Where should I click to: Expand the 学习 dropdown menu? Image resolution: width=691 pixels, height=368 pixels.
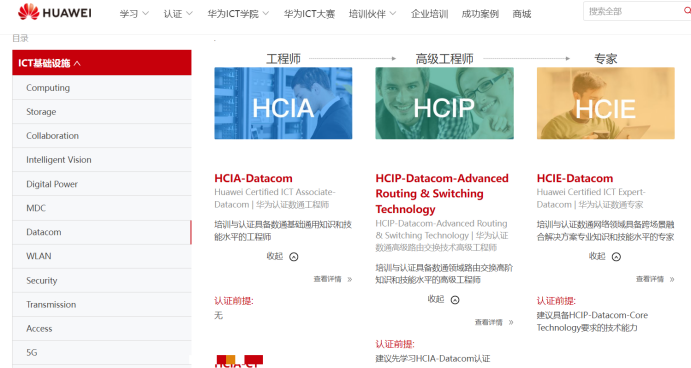point(134,14)
